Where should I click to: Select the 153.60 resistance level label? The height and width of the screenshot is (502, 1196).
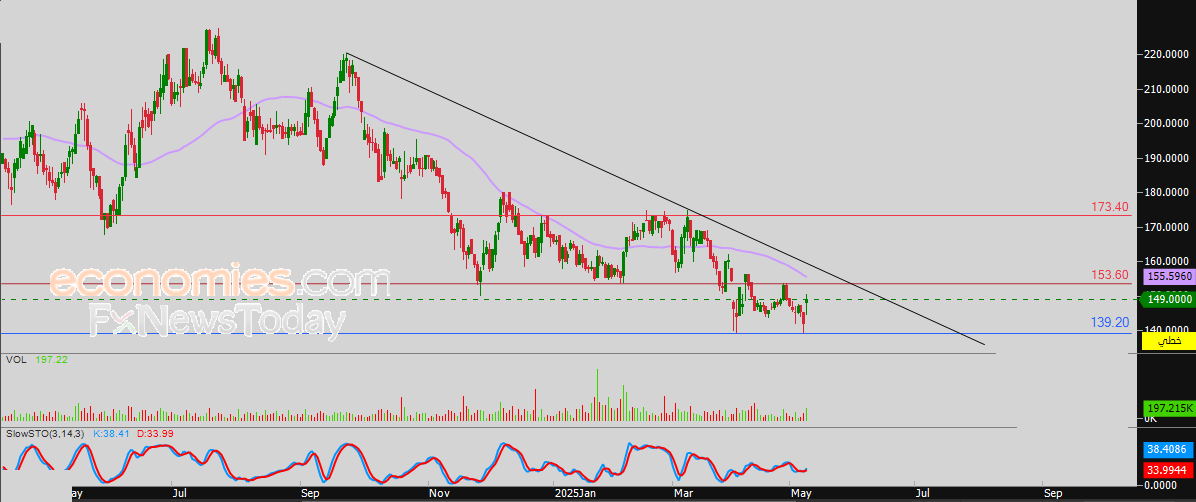pyautogui.click(x=1110, y=275)
